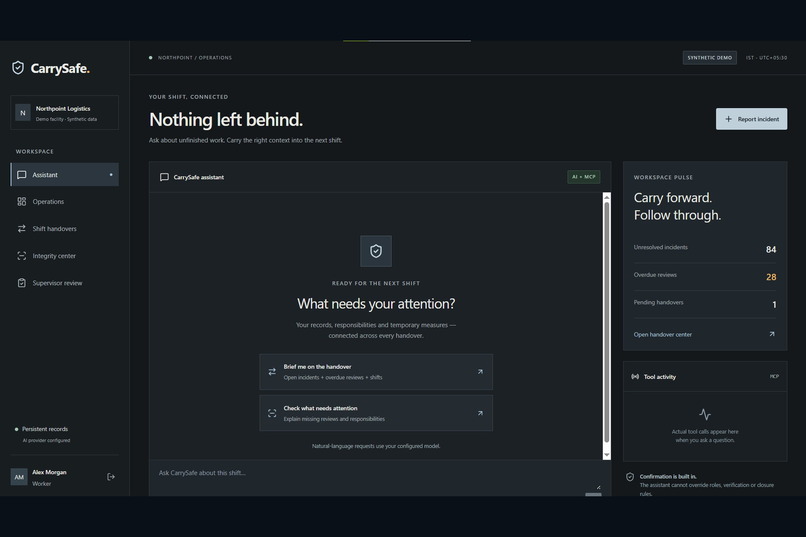Click the Overdue reviews value 28

click(x=771, y=277)
